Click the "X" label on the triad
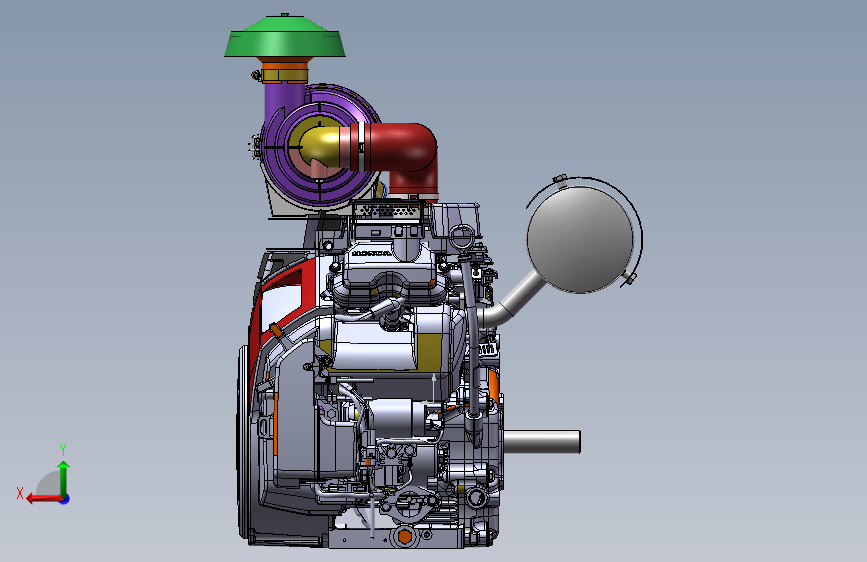The width and height of the screenshot is (867, 562). (20, 493)
